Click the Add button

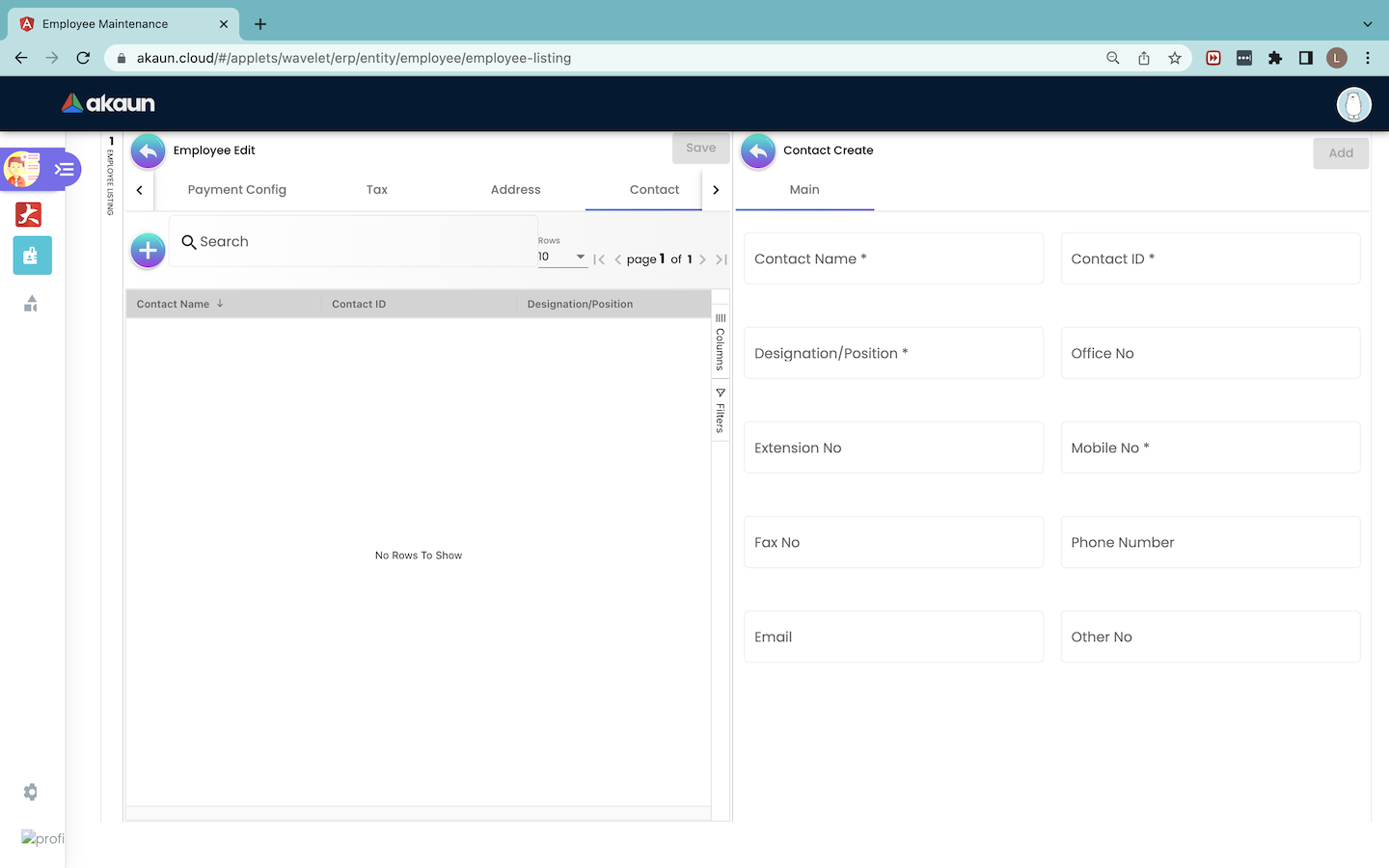[1340, 153]
